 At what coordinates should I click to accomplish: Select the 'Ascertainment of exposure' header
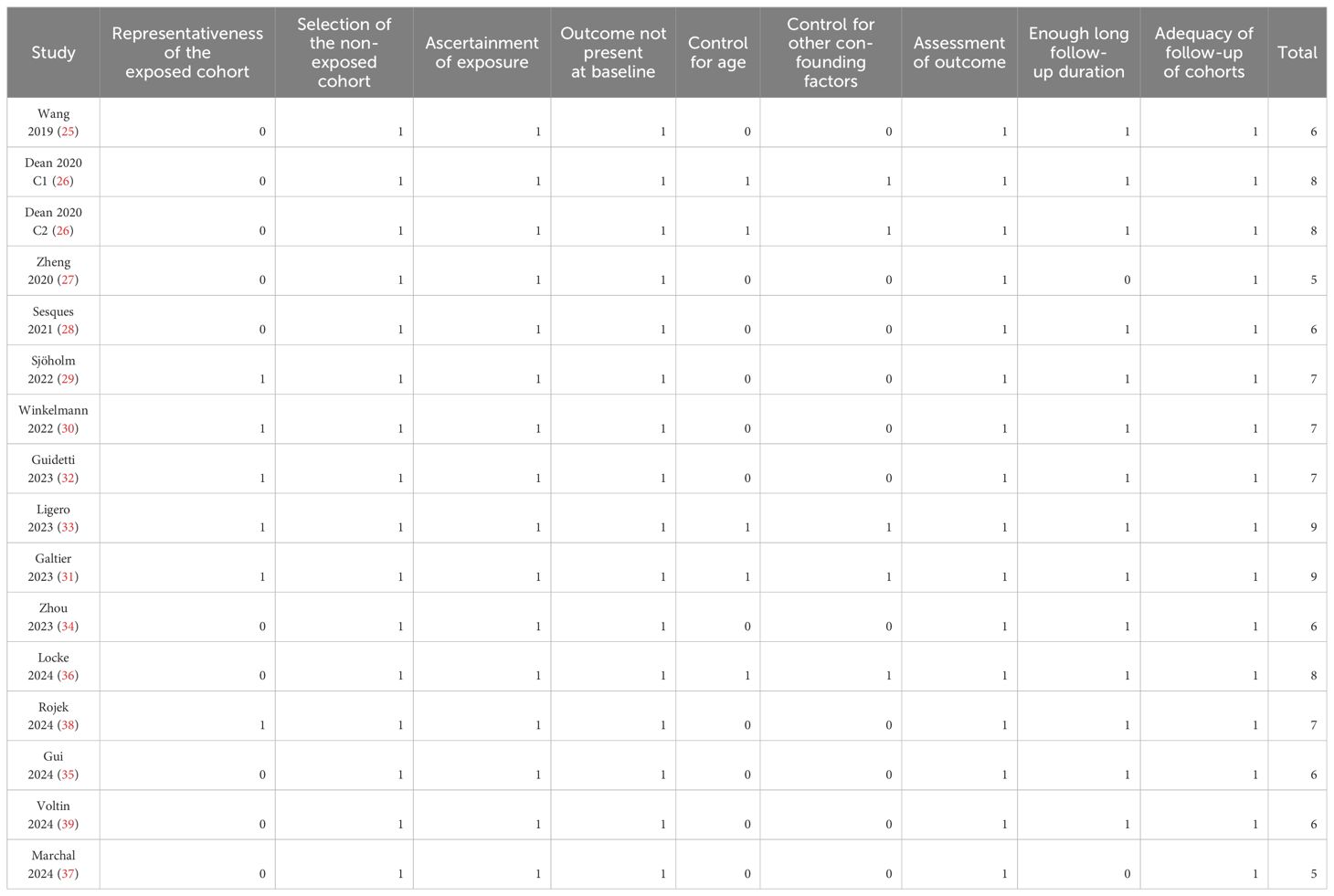[x=482, y=52]
